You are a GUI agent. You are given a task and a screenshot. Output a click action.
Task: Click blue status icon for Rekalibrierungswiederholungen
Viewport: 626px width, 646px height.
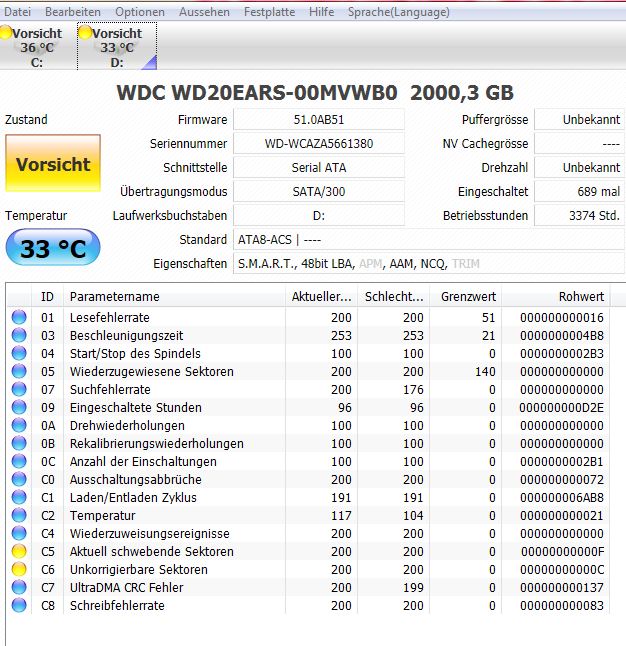click(19, 443)
